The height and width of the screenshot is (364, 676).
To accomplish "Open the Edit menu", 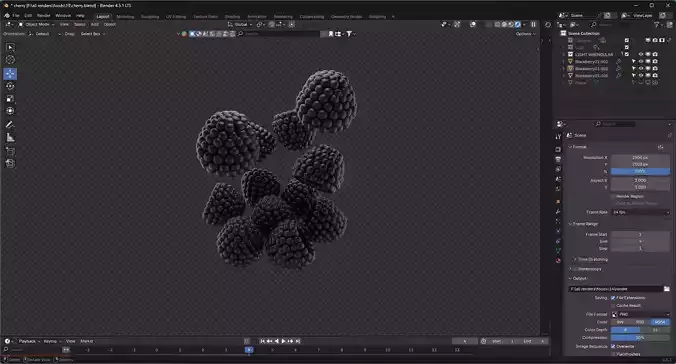I will pos(28,16).
